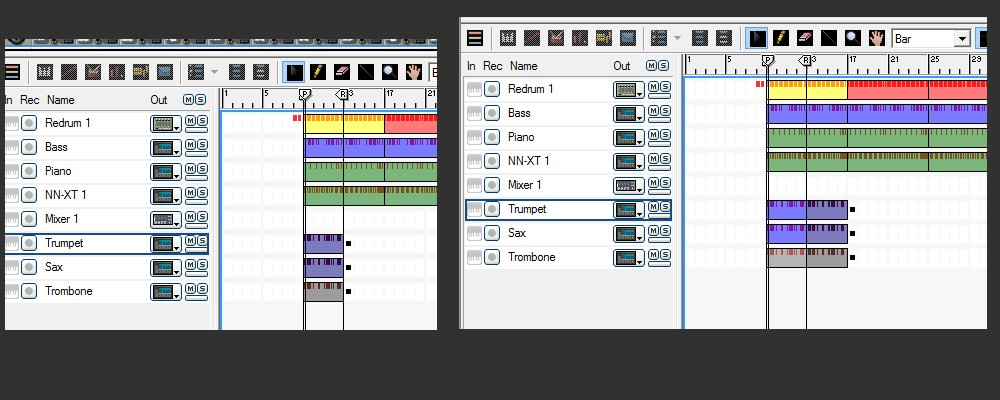This screenshot has height=400, width=1000.
Task: Mute the Trumpet track in the right window
Action: coord(652,207)
